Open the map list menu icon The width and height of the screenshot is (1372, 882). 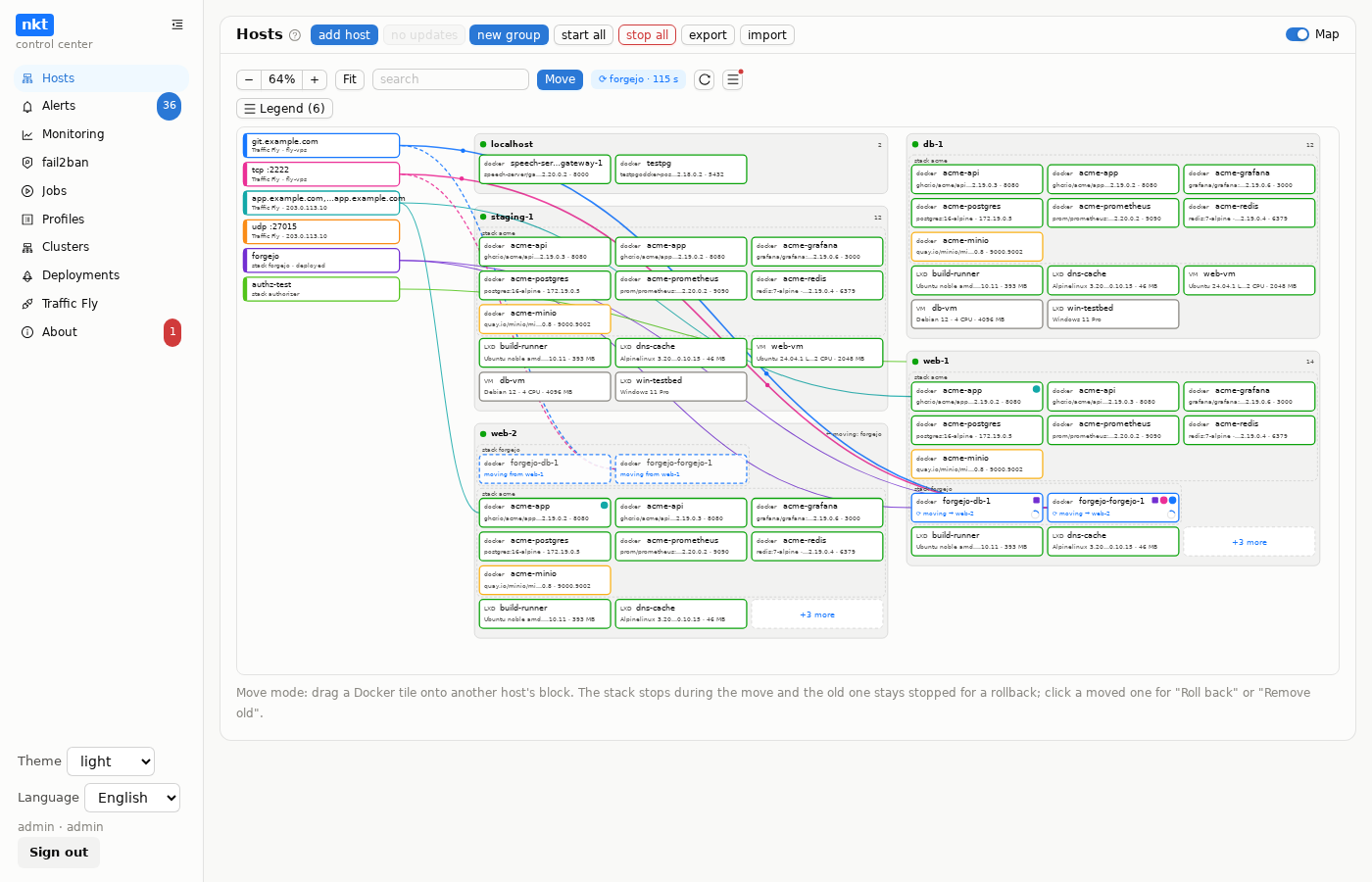(x=732, y=79)
